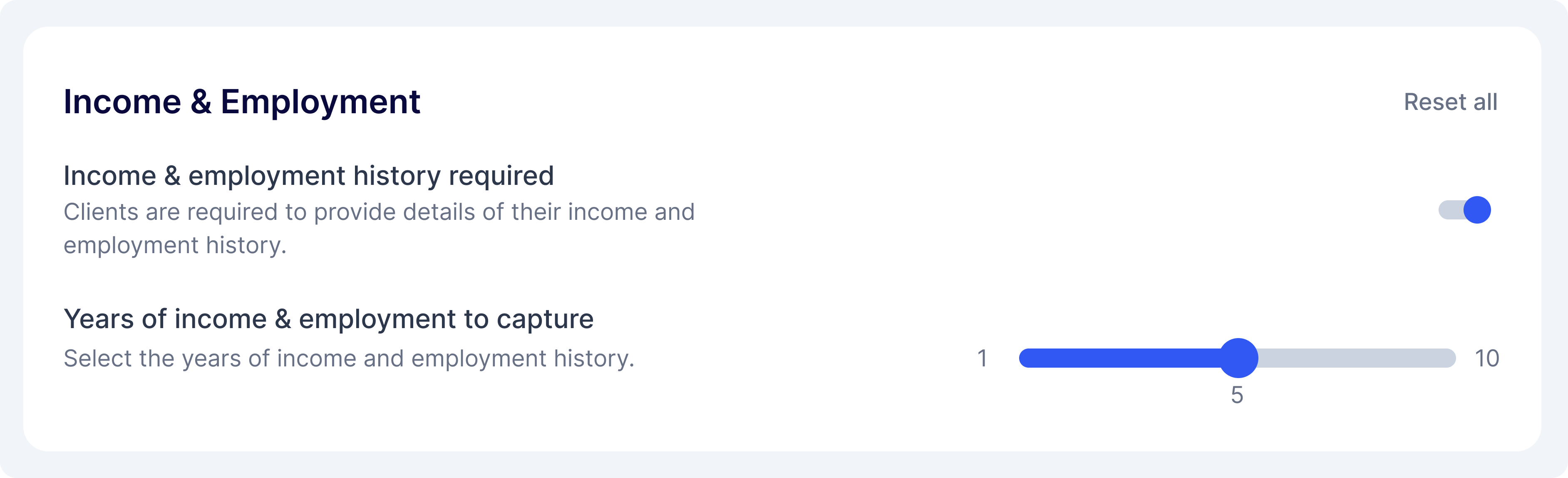Click the blue filled part of years slider
The width and height of the screenshot is (1568, 478).
point(1119,358)
